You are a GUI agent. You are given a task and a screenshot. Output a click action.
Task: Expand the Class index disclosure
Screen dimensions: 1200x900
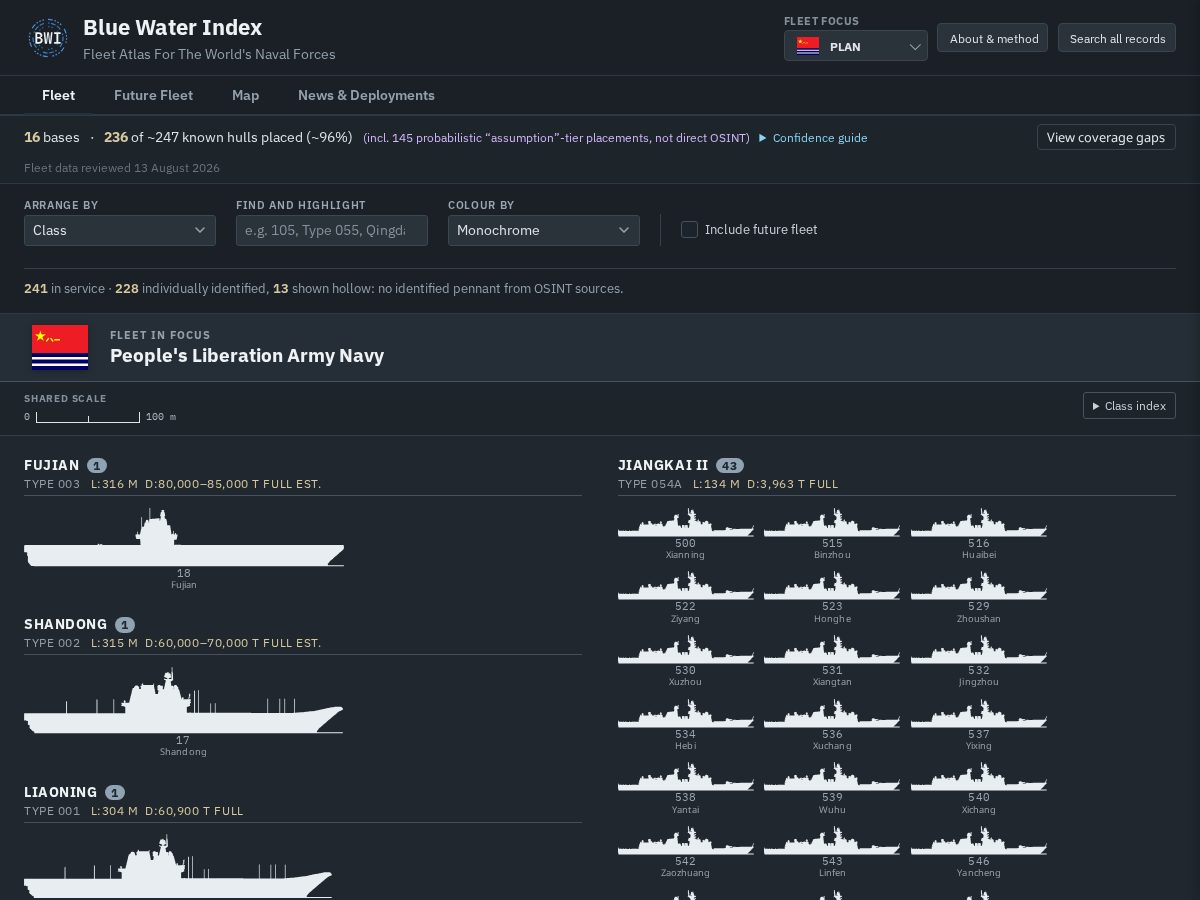(1129, 405)
